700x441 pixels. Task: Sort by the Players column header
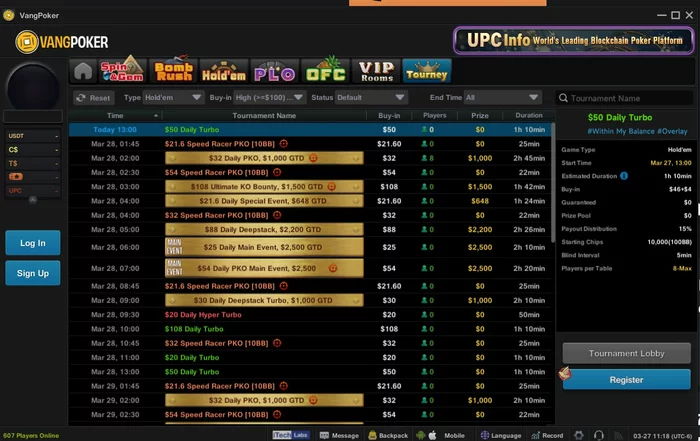434,116
